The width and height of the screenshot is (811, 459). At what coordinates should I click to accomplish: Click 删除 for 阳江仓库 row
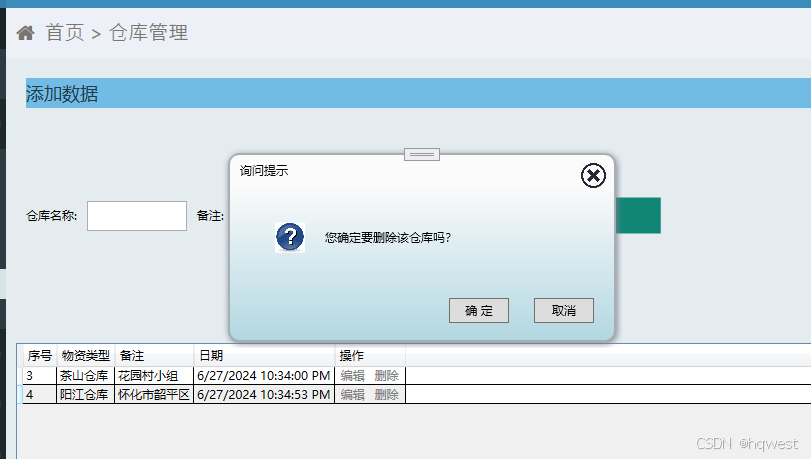[386, 395]
